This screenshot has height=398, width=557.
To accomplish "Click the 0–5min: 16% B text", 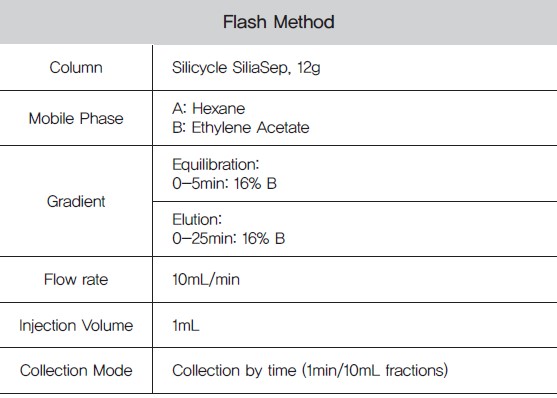I will tap(224, 184).
